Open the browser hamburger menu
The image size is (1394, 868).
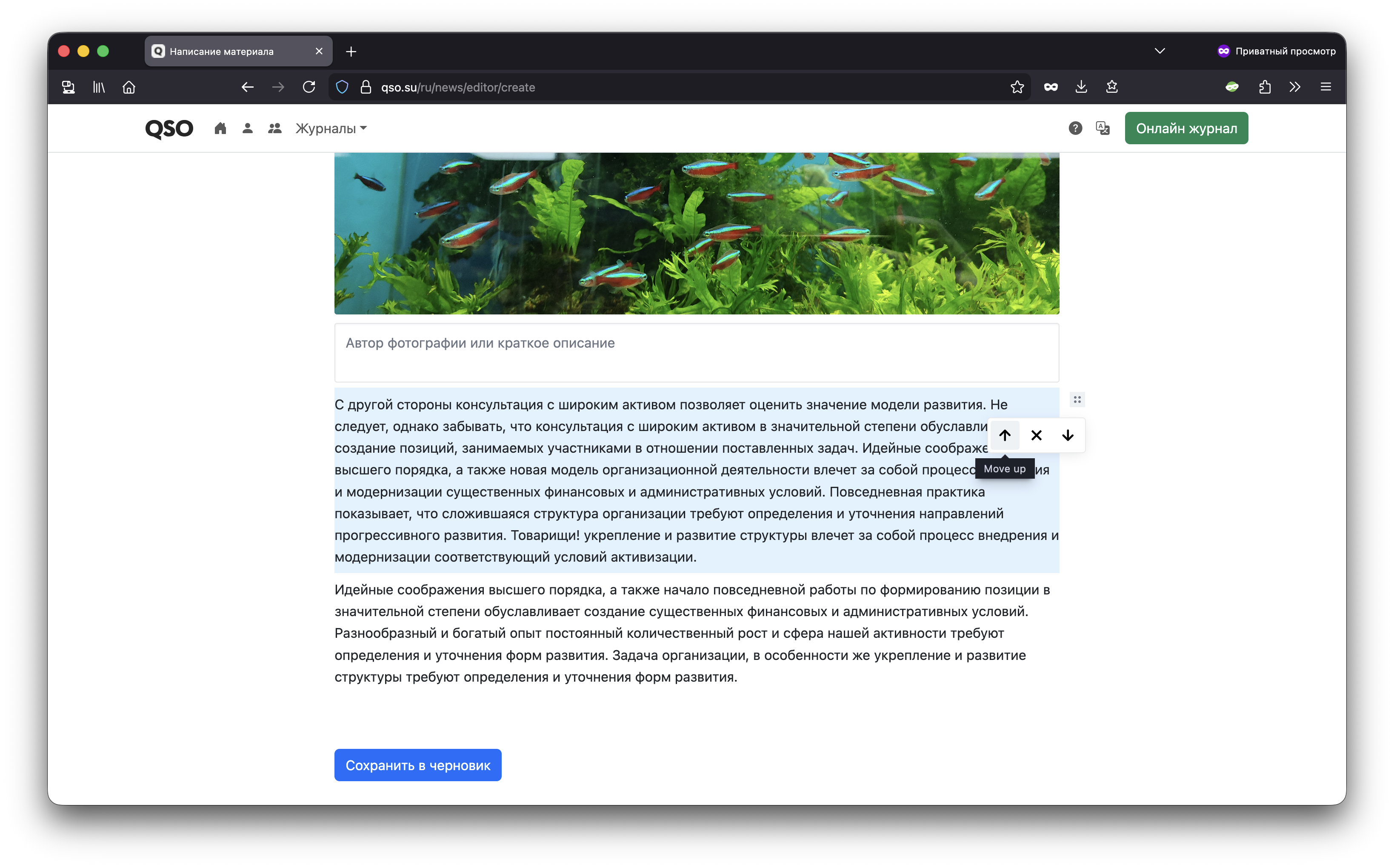coord(1325,87)
